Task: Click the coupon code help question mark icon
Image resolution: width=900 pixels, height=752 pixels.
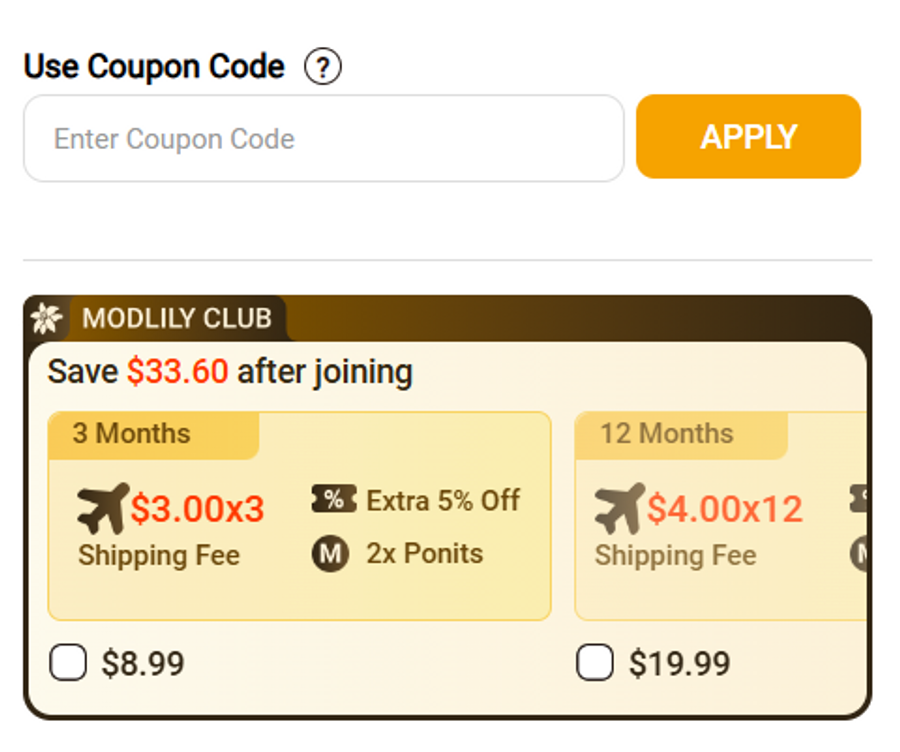Action: point(322,68)
